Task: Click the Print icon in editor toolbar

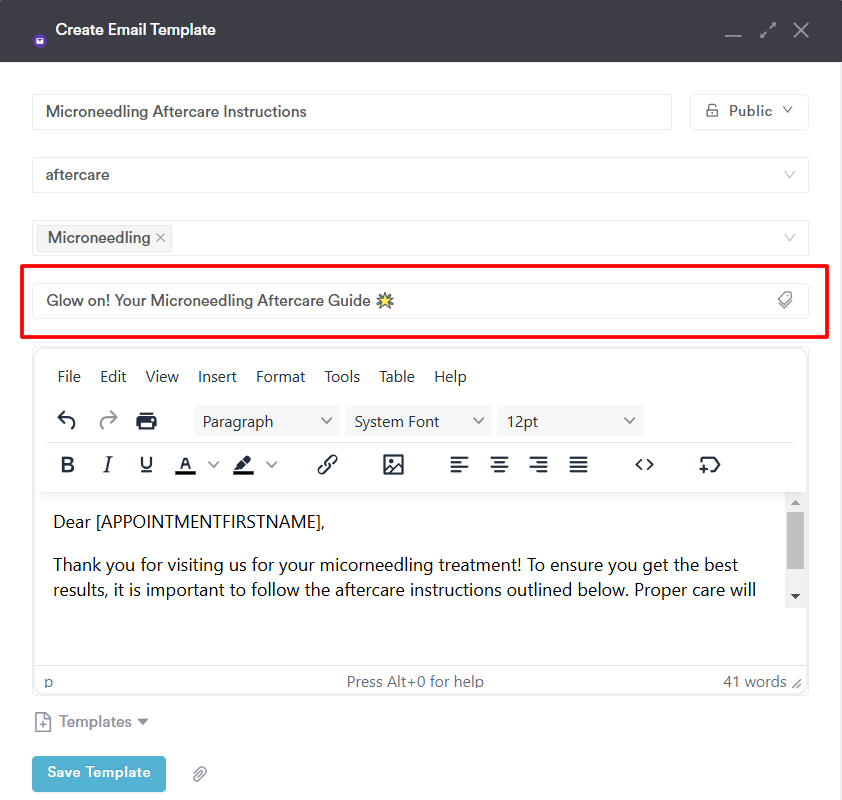Action: 146,421
